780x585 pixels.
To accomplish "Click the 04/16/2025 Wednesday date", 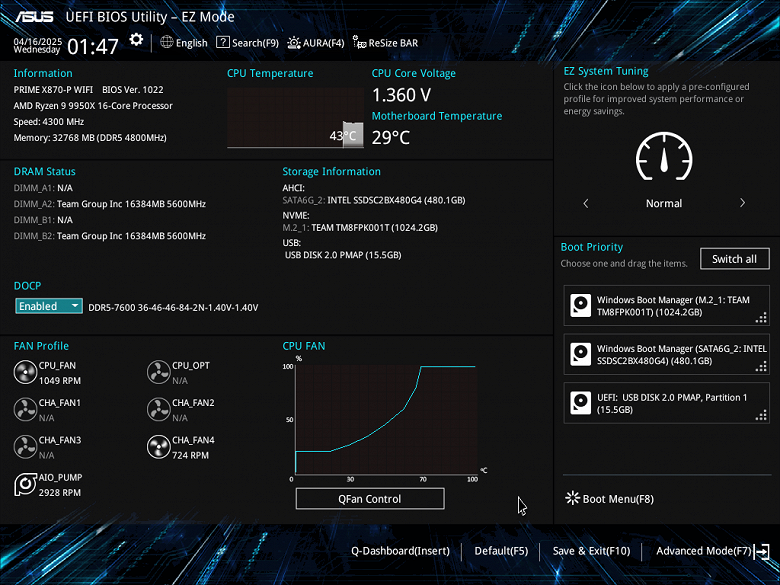I will pos(37,45).
